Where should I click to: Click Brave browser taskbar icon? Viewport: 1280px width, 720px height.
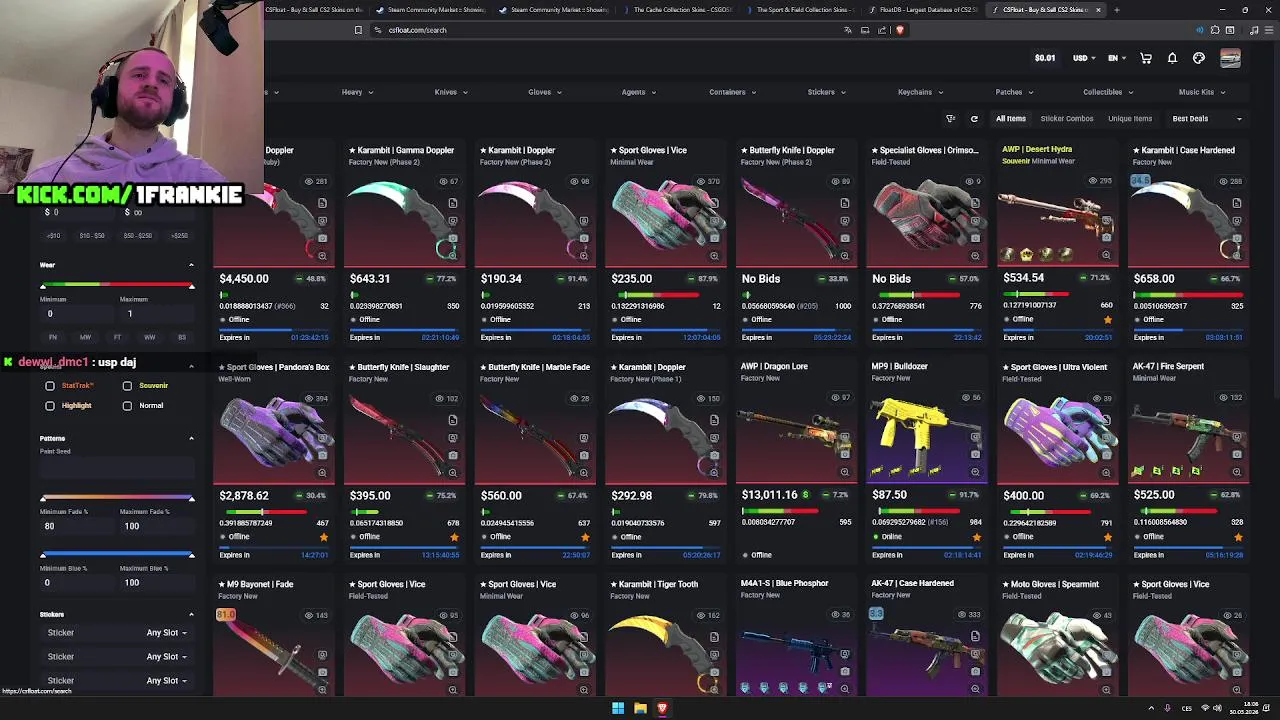[662, 709]
